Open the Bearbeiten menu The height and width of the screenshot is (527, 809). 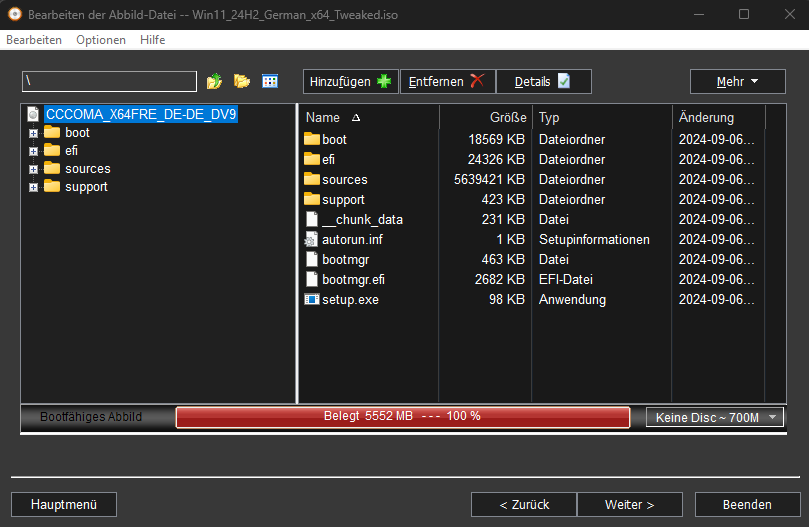coord(34,40)
